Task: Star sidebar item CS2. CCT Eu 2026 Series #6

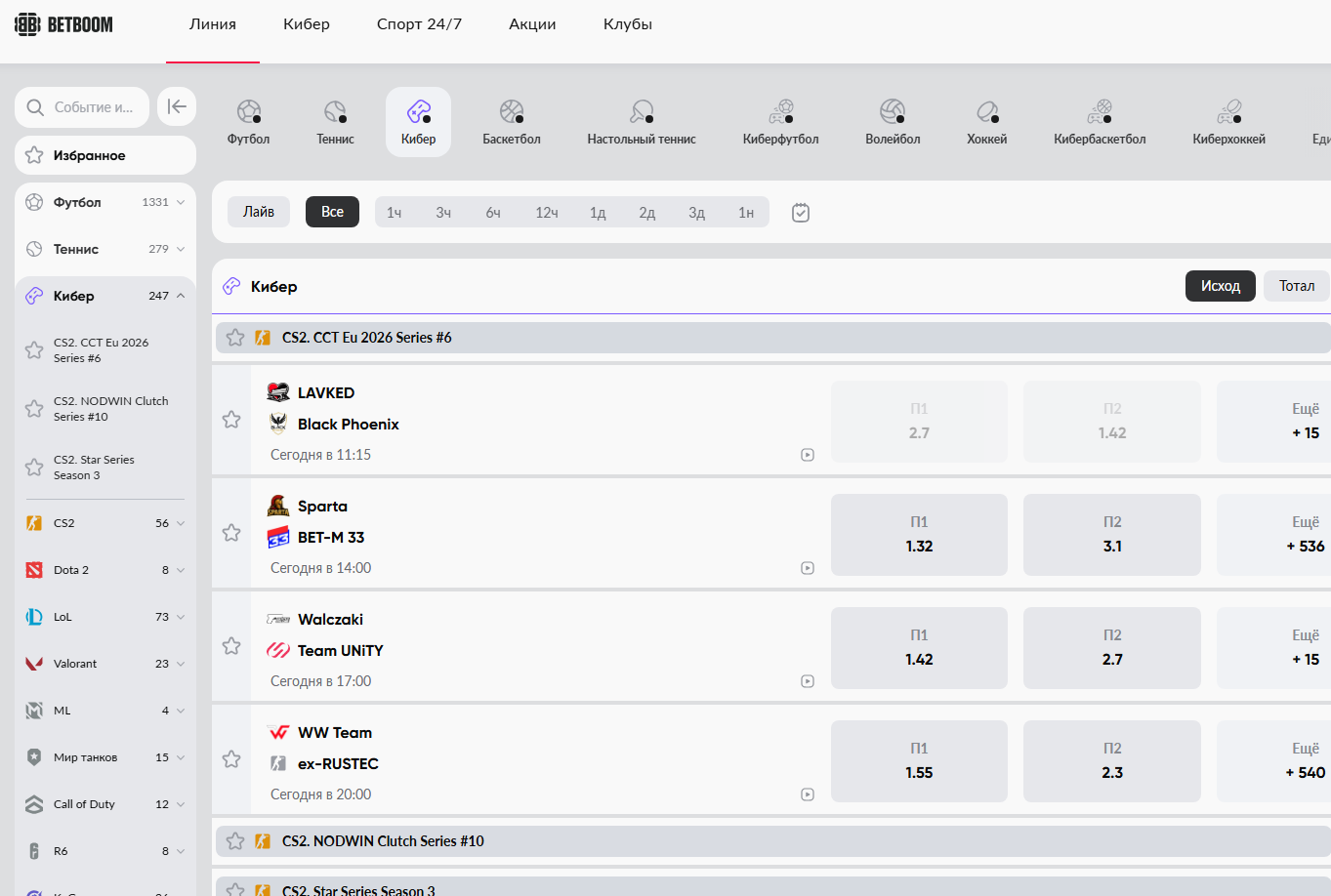Action: (34, 350)
